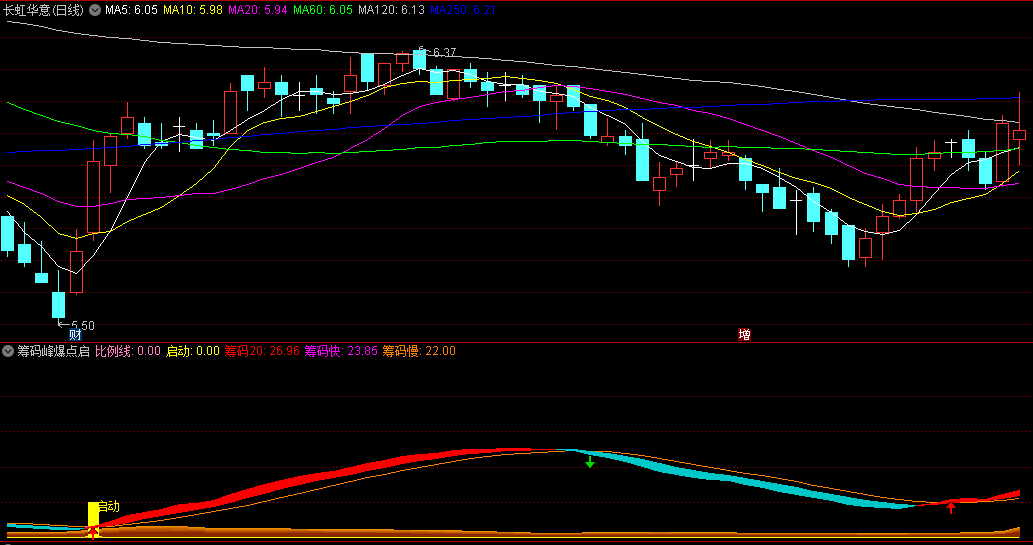Open the 财 event marker

pyautogui.click(x=75, y=335)
